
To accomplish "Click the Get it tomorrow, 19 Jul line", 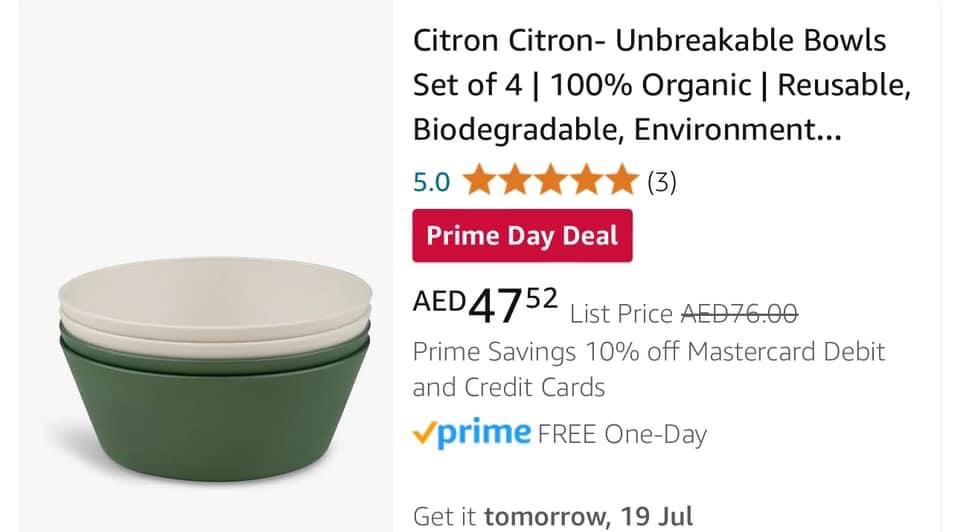I will [x=553, y=517].
